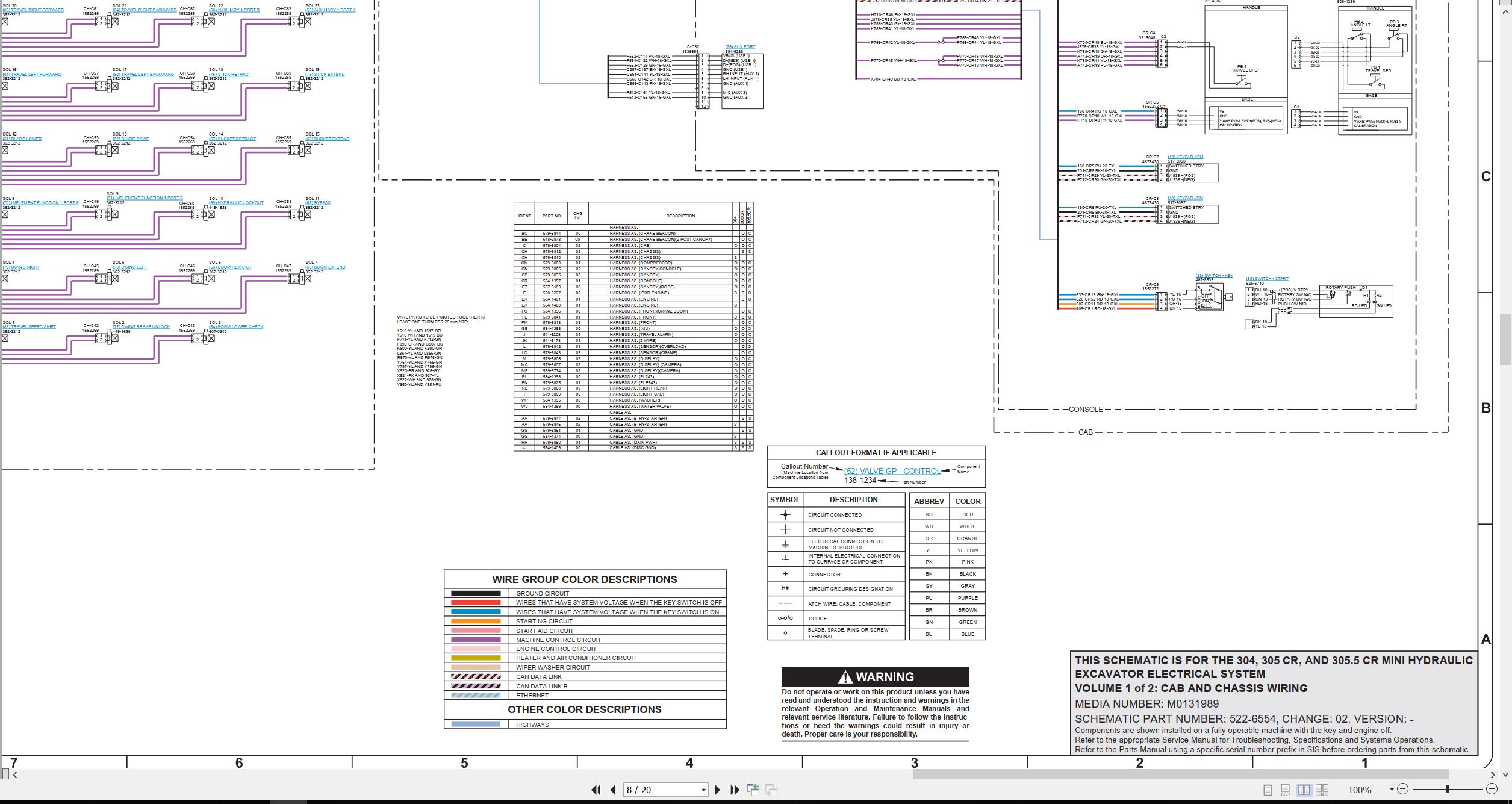Open the (88) SWITCH - KEY link
Viewport: 1512px width, 804px height.
pyautogui.click(x=1214, y=276)
